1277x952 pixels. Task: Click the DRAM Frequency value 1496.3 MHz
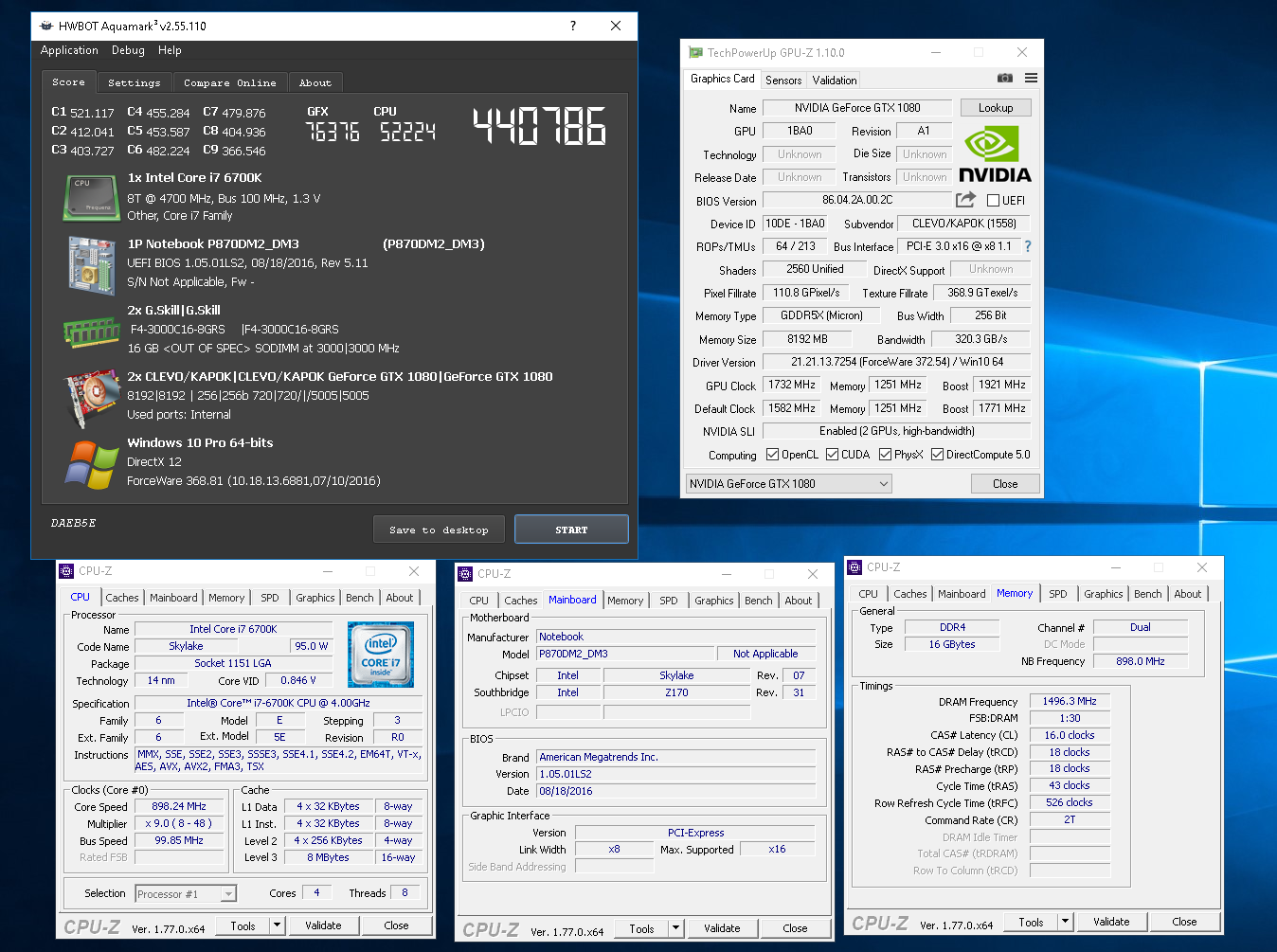pyautogui.click(x=1070, y=702)
